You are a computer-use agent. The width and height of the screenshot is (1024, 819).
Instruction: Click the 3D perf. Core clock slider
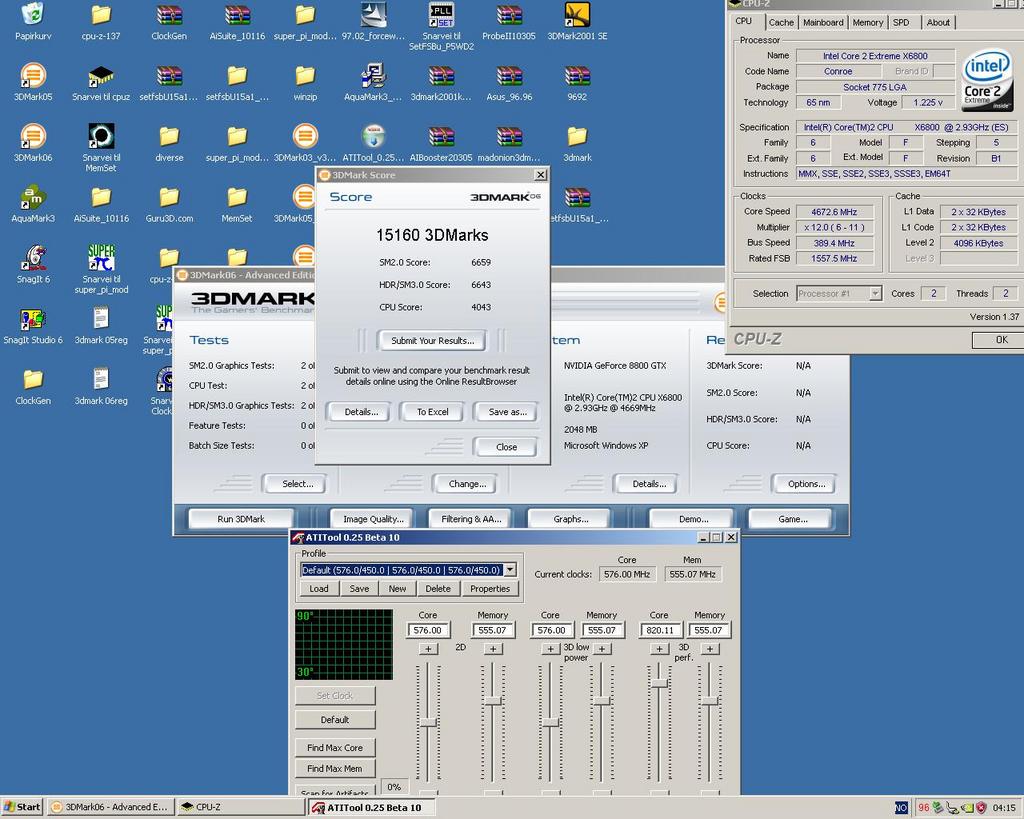point(659,683)
